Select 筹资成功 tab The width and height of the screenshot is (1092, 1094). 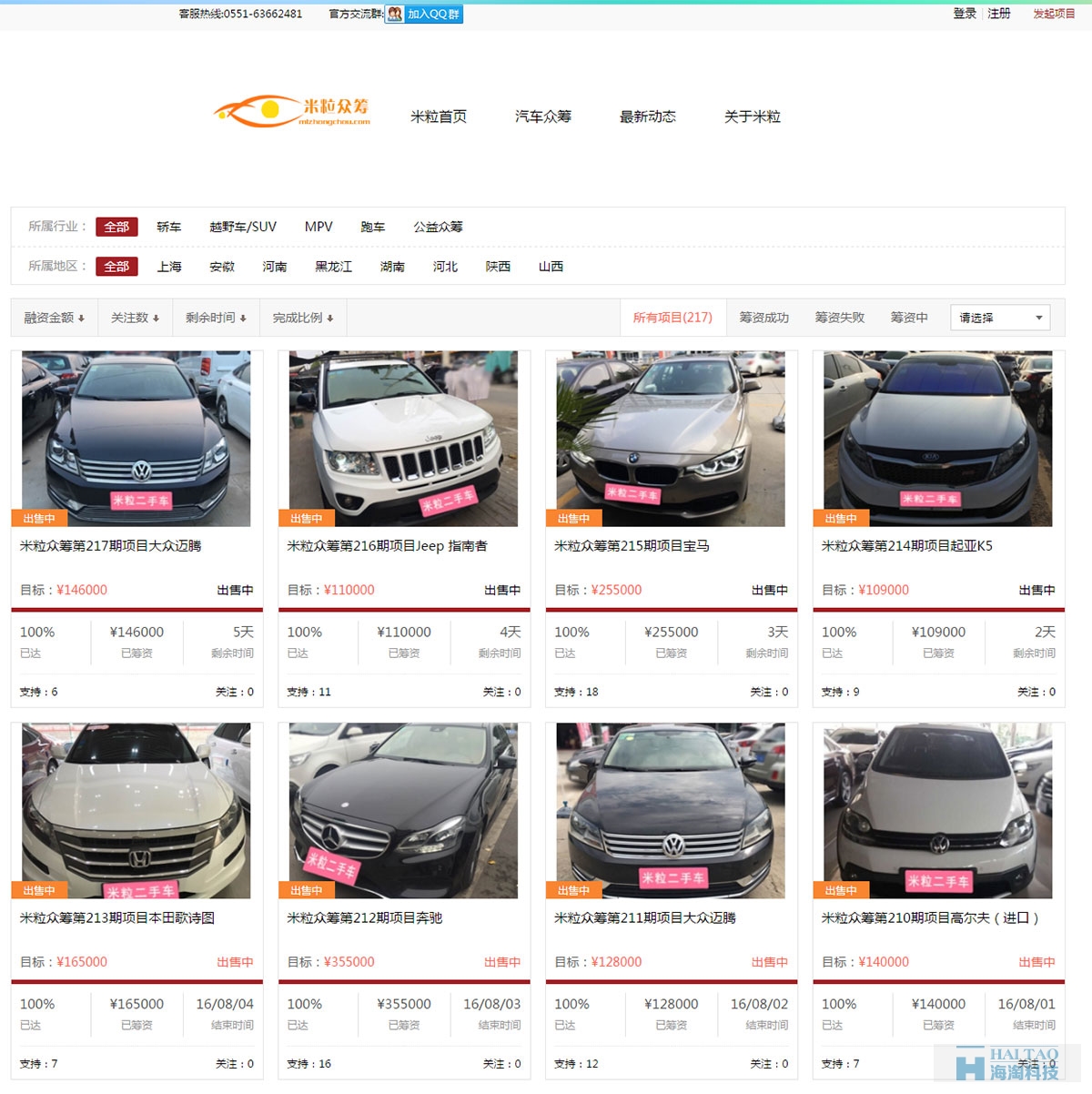[764, 318]
